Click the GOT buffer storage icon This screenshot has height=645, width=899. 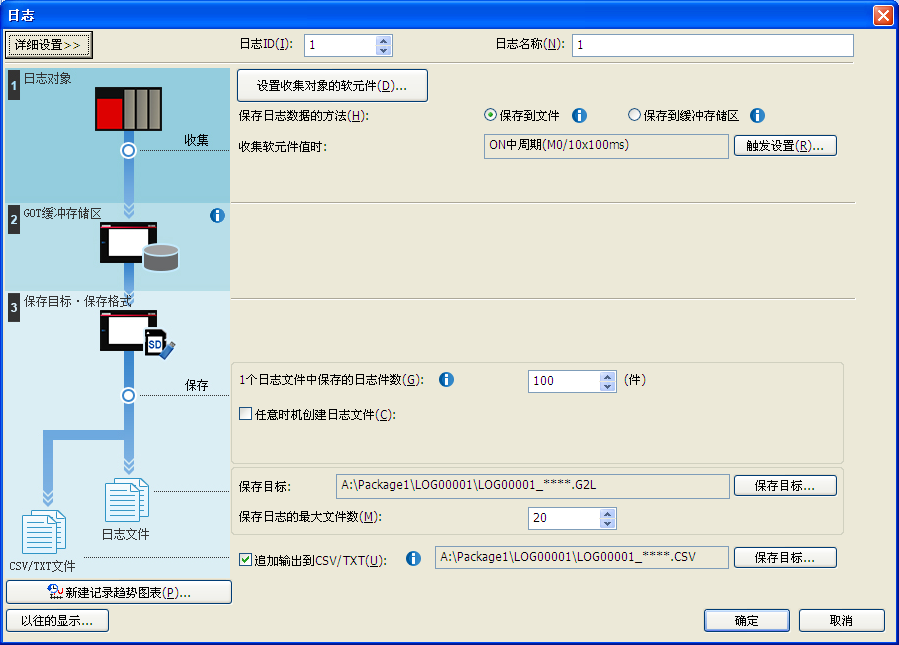pyautogui.click(x=138, y=245)
